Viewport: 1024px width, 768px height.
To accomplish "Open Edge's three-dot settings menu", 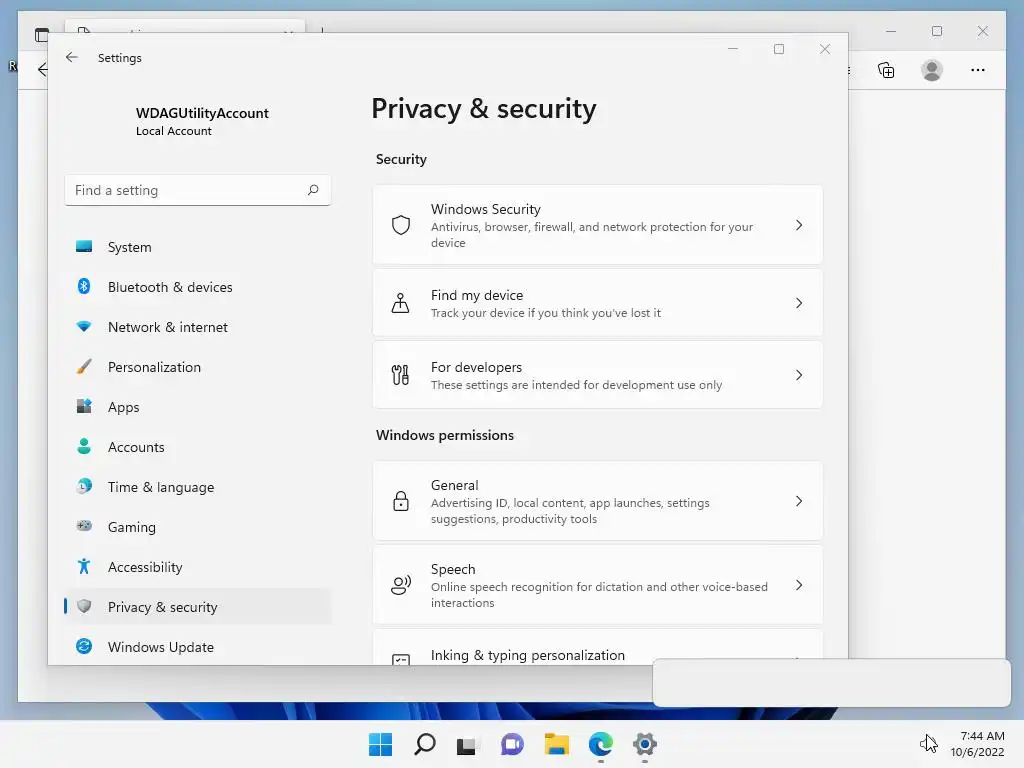I will pos(978,70).
